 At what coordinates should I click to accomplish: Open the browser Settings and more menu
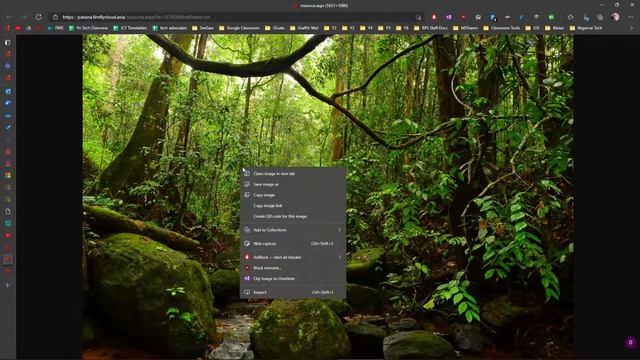coord(631,17)
